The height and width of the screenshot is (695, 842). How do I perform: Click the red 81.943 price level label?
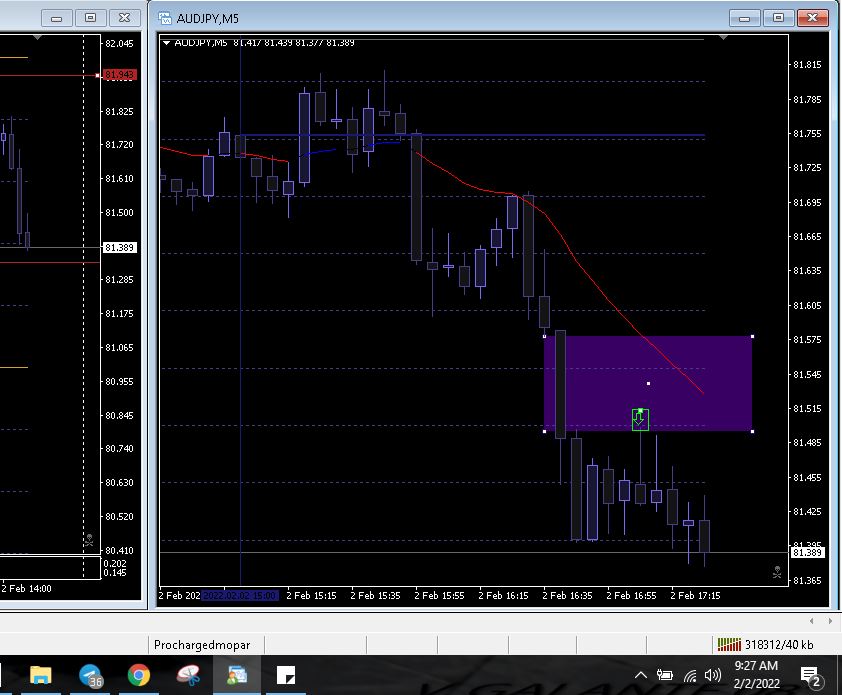120,75
